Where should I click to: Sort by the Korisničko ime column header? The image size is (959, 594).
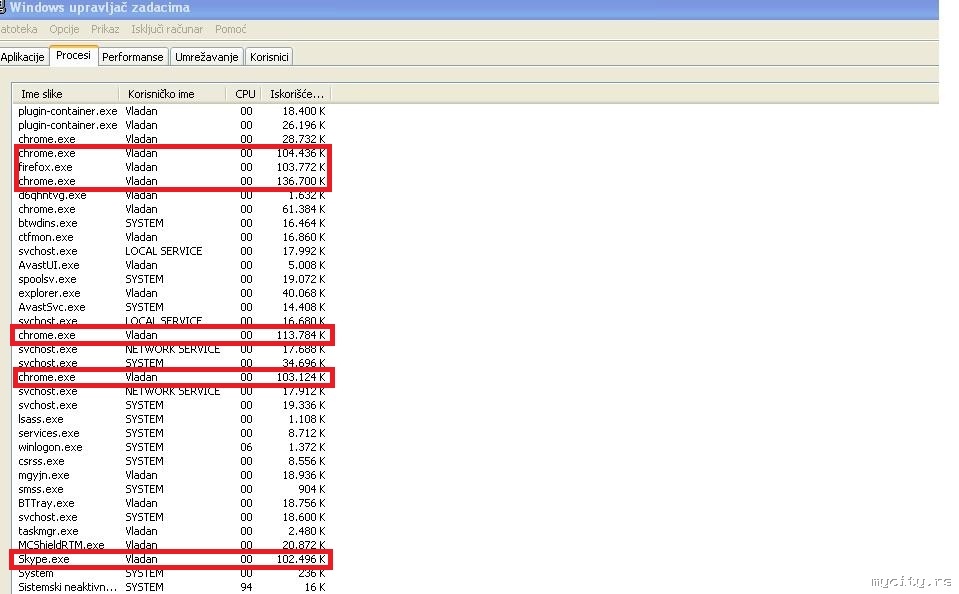[x=172, y=94]
